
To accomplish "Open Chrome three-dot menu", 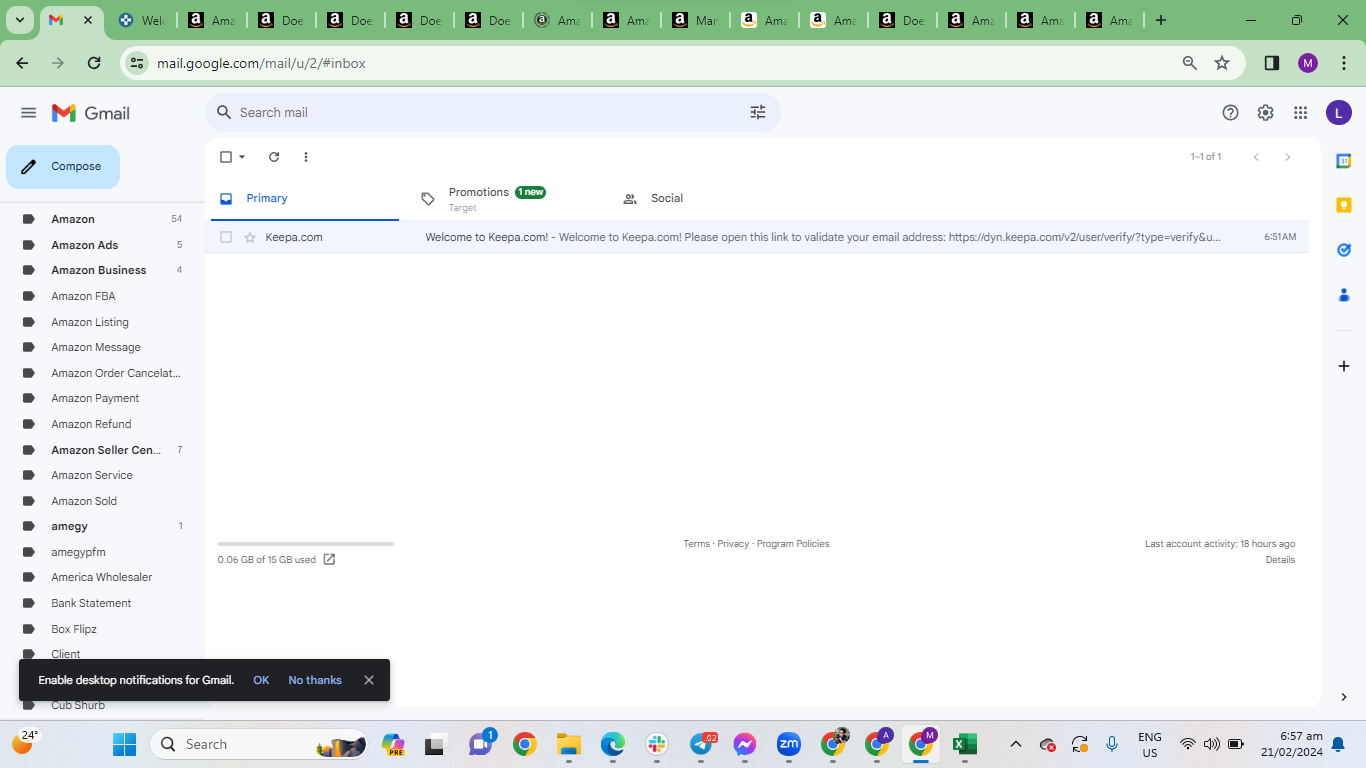I will pyautogui.click(x=1344, y=63).
